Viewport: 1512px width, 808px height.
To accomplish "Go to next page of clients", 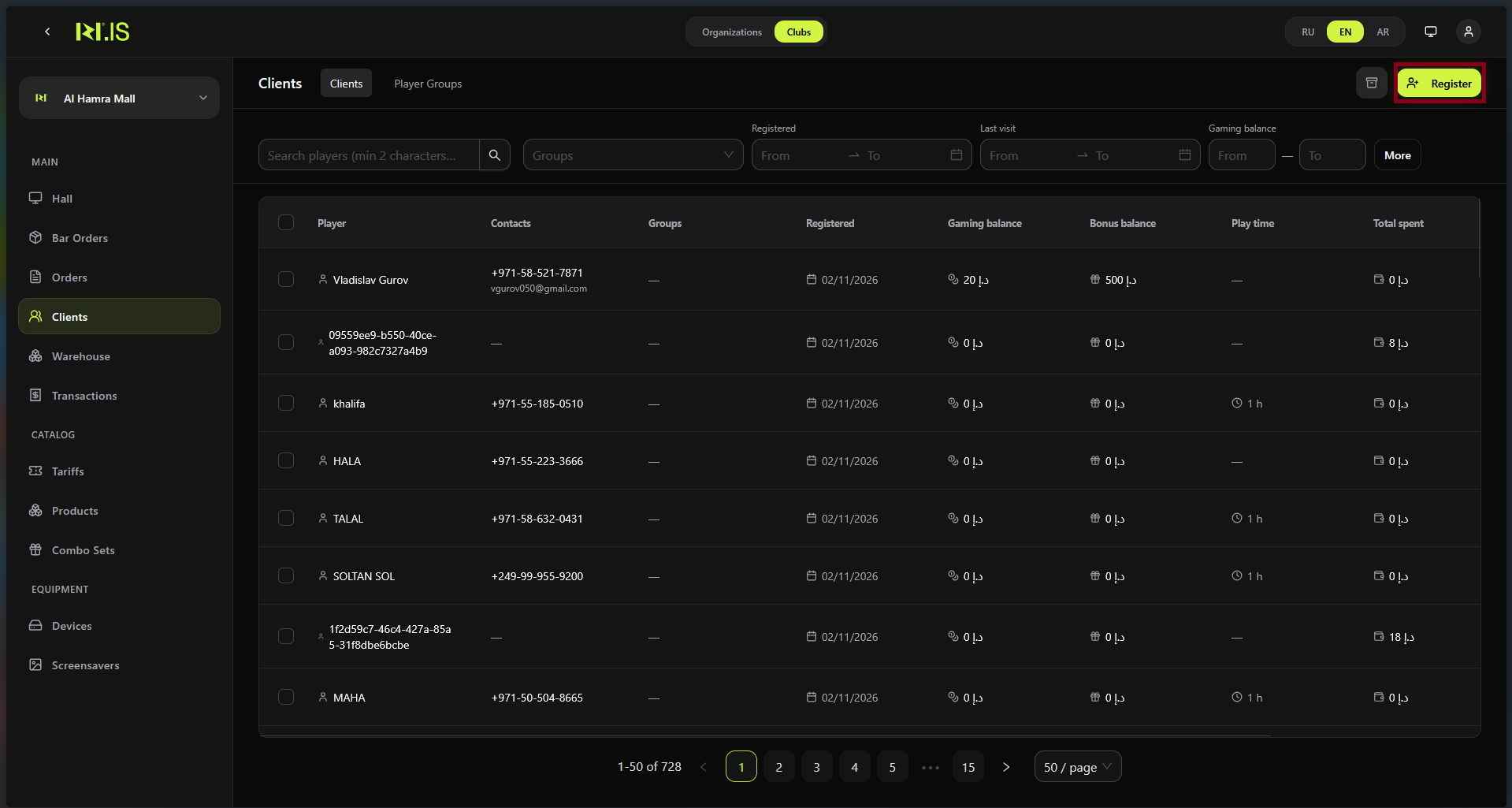I will (x=1005, y=767).
